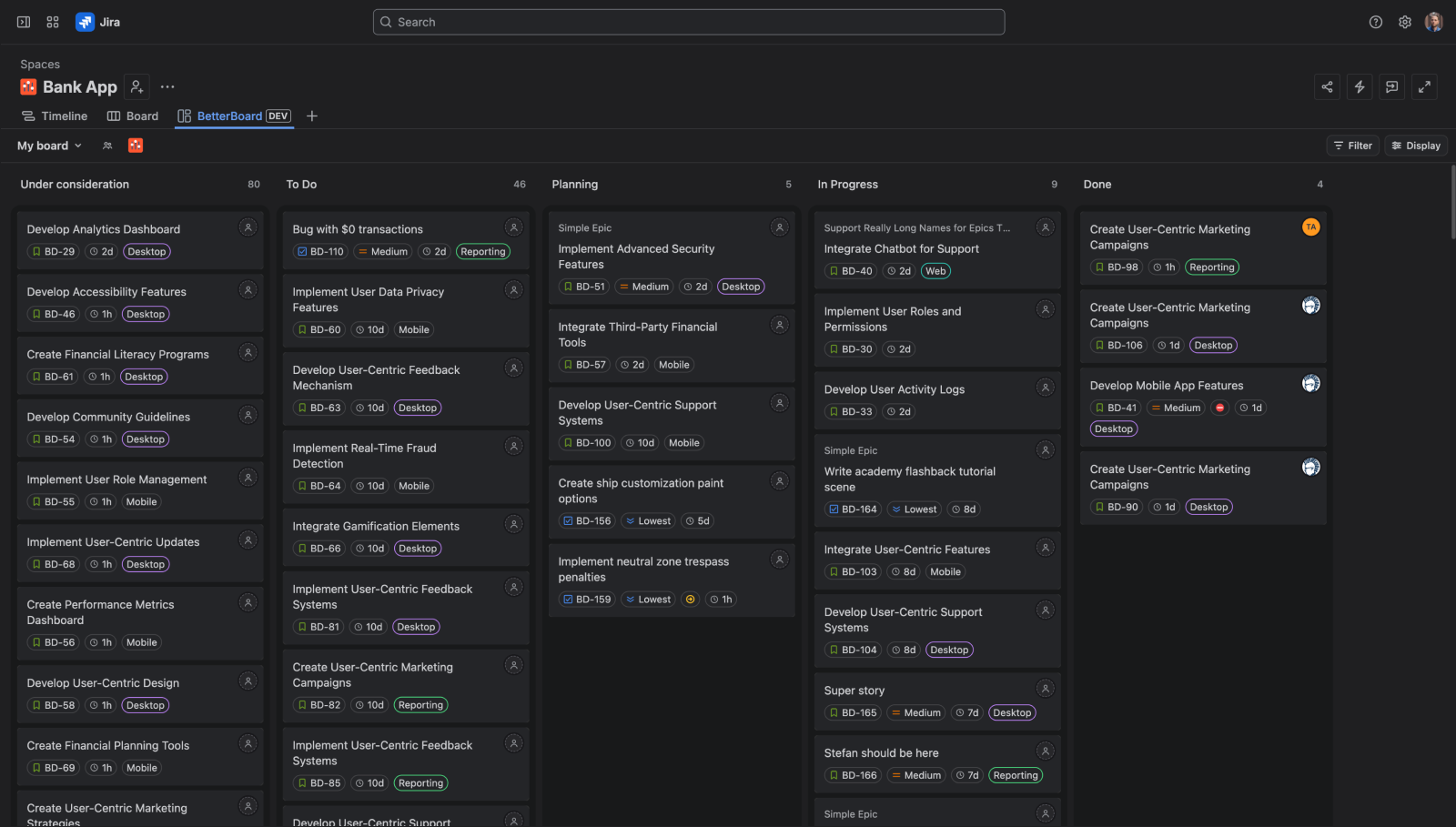Screen dimensions: 1456x827
Task: Open the Help question mark icon
Action: click(1376, 22)
